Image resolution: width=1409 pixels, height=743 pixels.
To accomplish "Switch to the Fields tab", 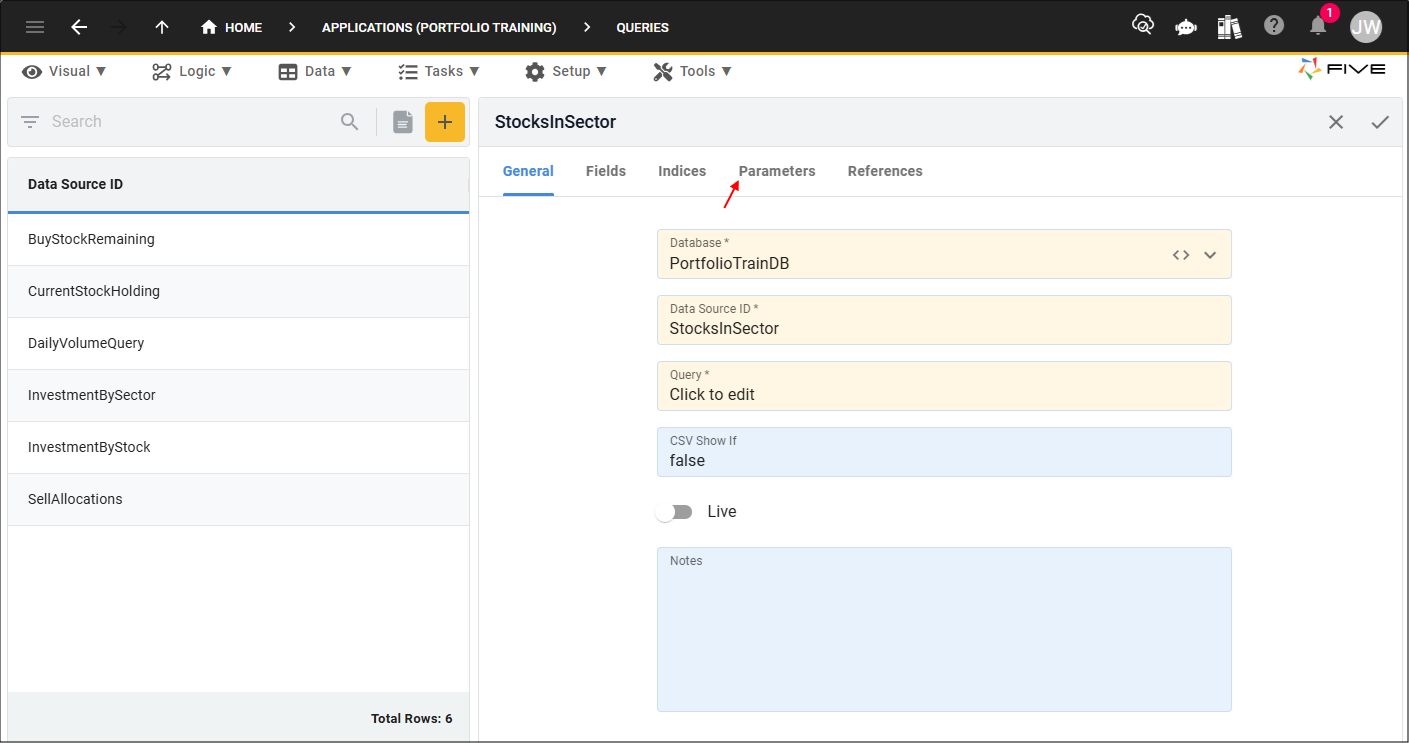I will pyautogui.click(x=606, y=171).
